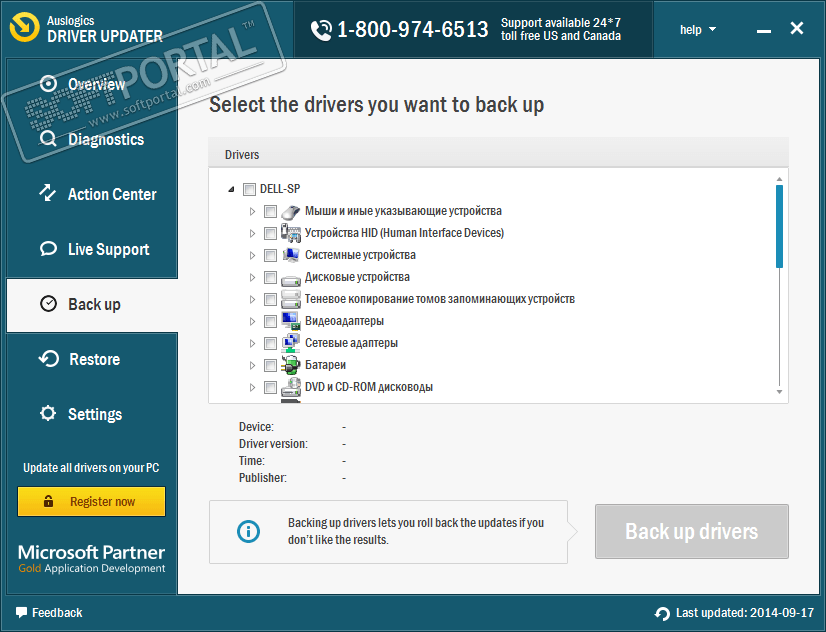Check the DVD и CD-ROM дисководы checkbox
This screenshot has height=632, width=826.
pos(270,387)
